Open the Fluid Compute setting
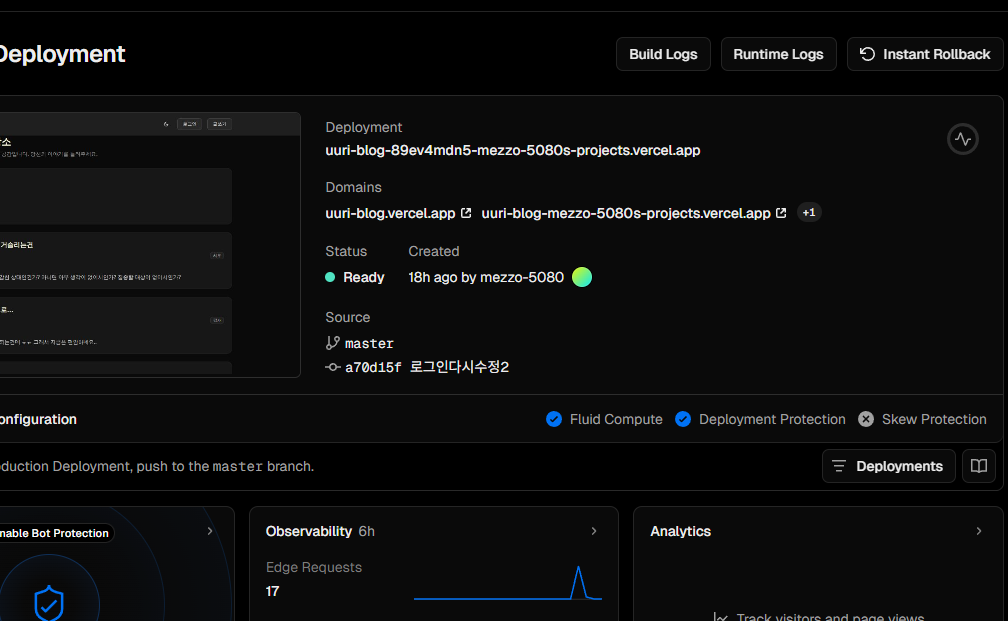Image resolution: width=1008 pixels, height=621 pixels. point(616,419)
